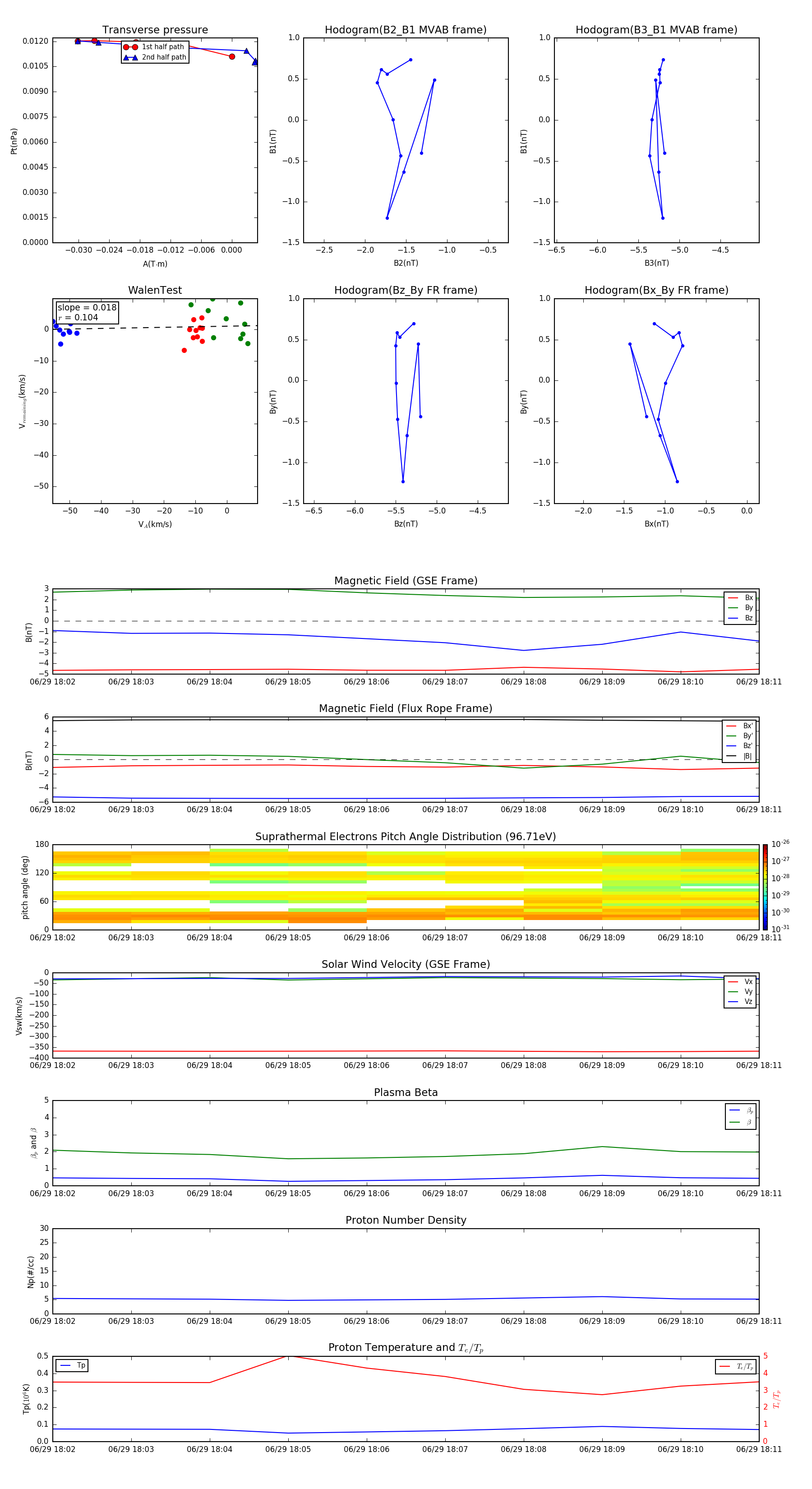Click the '2nd half path' legend entry
Screen dimensions: 812x1489
(154, 57)
